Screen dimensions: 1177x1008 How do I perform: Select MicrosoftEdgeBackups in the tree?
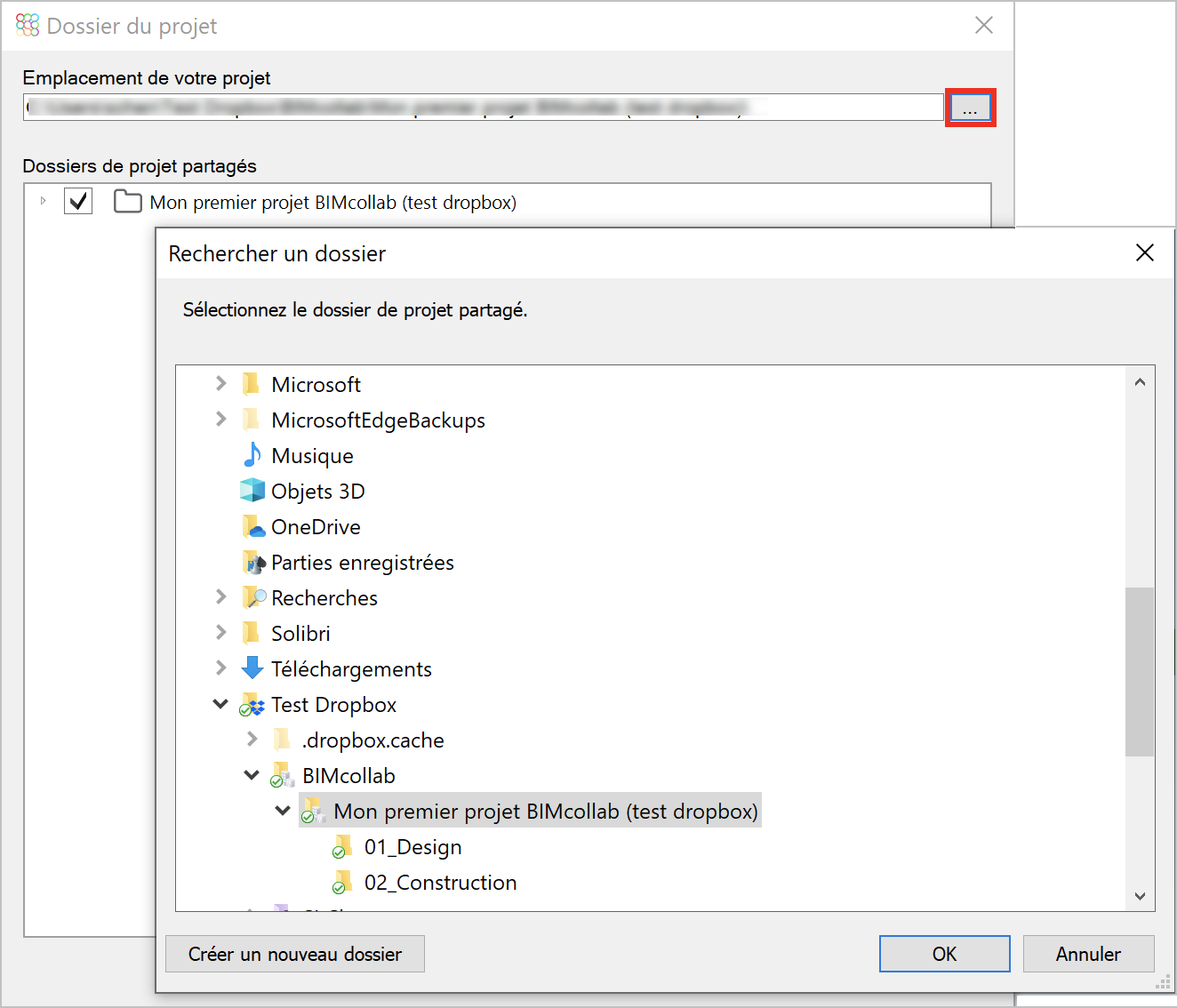point(379,420)
